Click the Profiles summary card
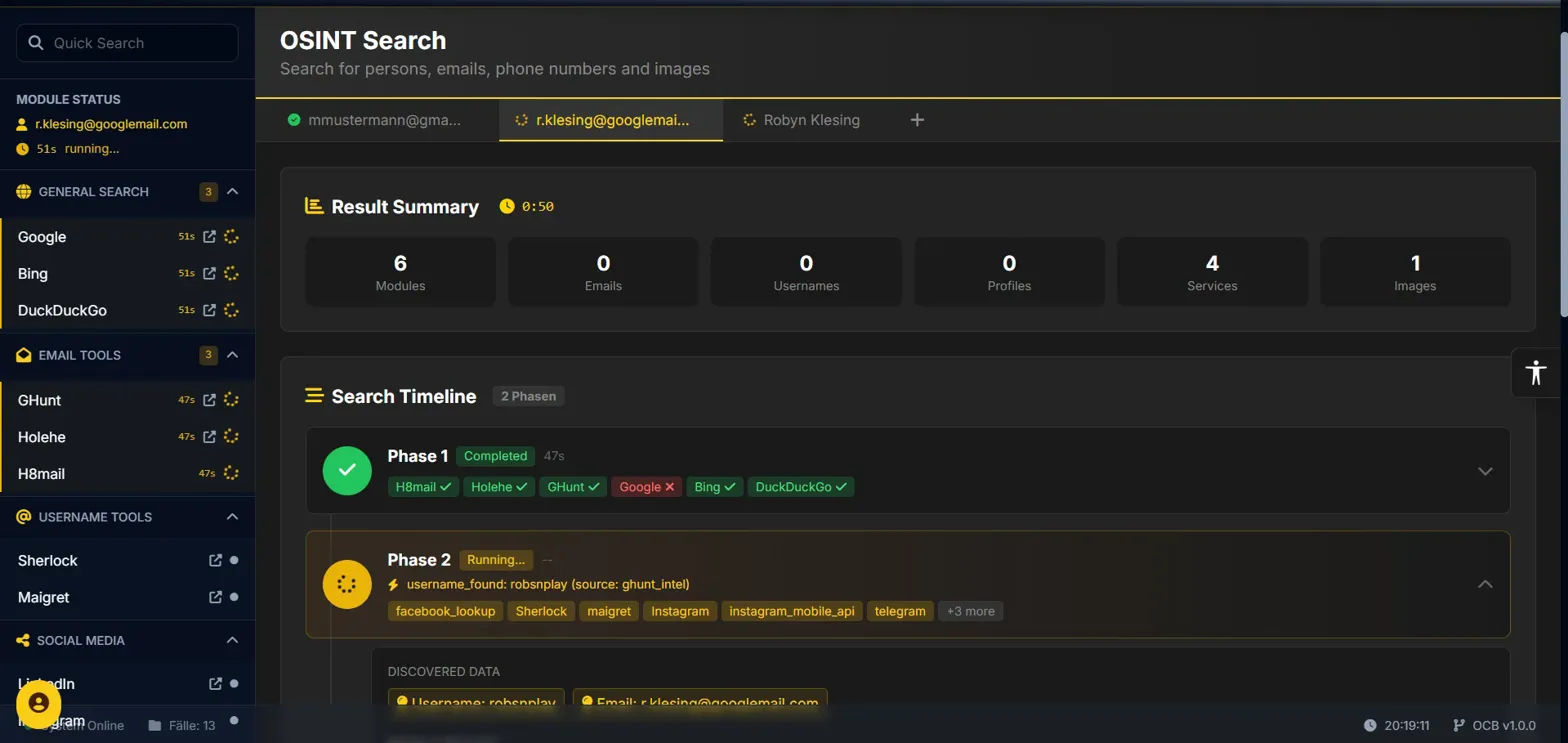Viewport: 1568px width, 743px height. [x=1009, y=272]
